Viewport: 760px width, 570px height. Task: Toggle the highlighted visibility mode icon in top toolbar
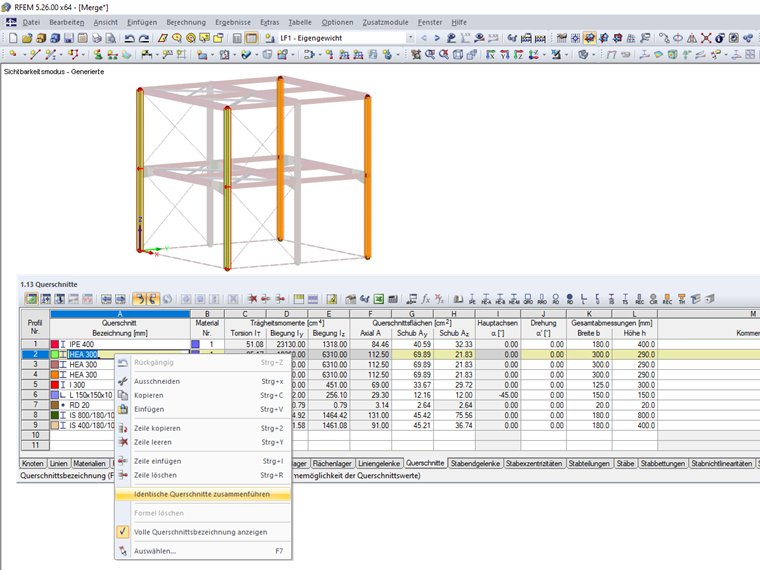point(589,38)
